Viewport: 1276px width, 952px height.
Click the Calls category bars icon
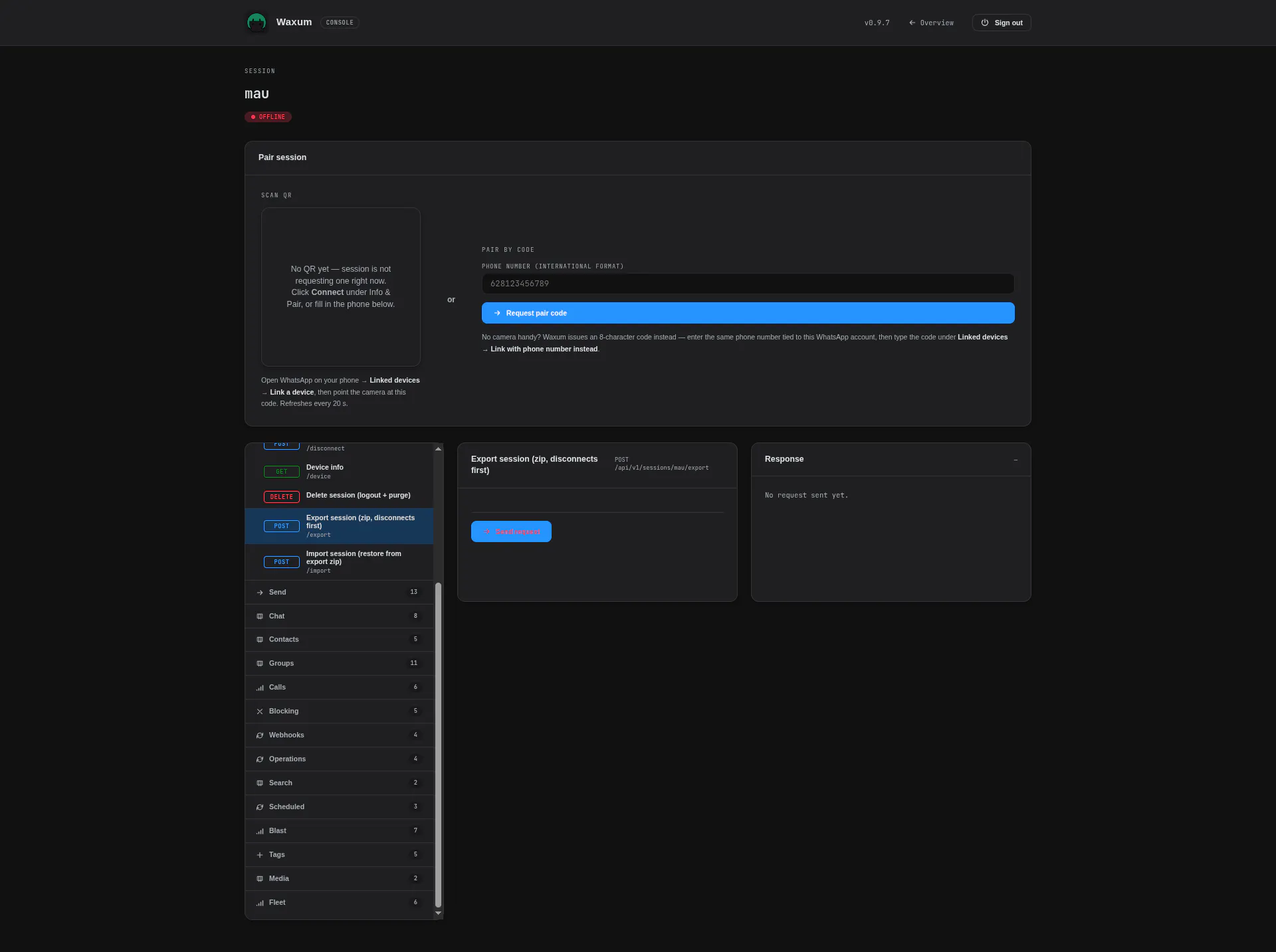[260, 688]
